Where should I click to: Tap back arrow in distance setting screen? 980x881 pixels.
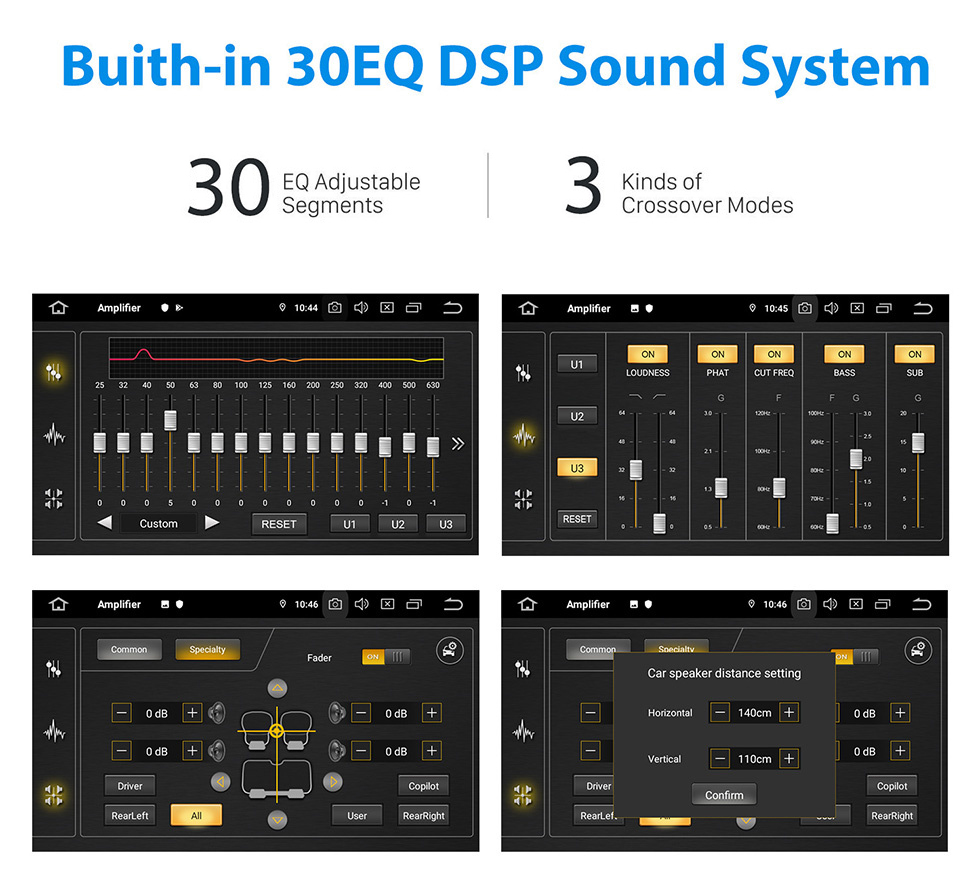point(922,604)
